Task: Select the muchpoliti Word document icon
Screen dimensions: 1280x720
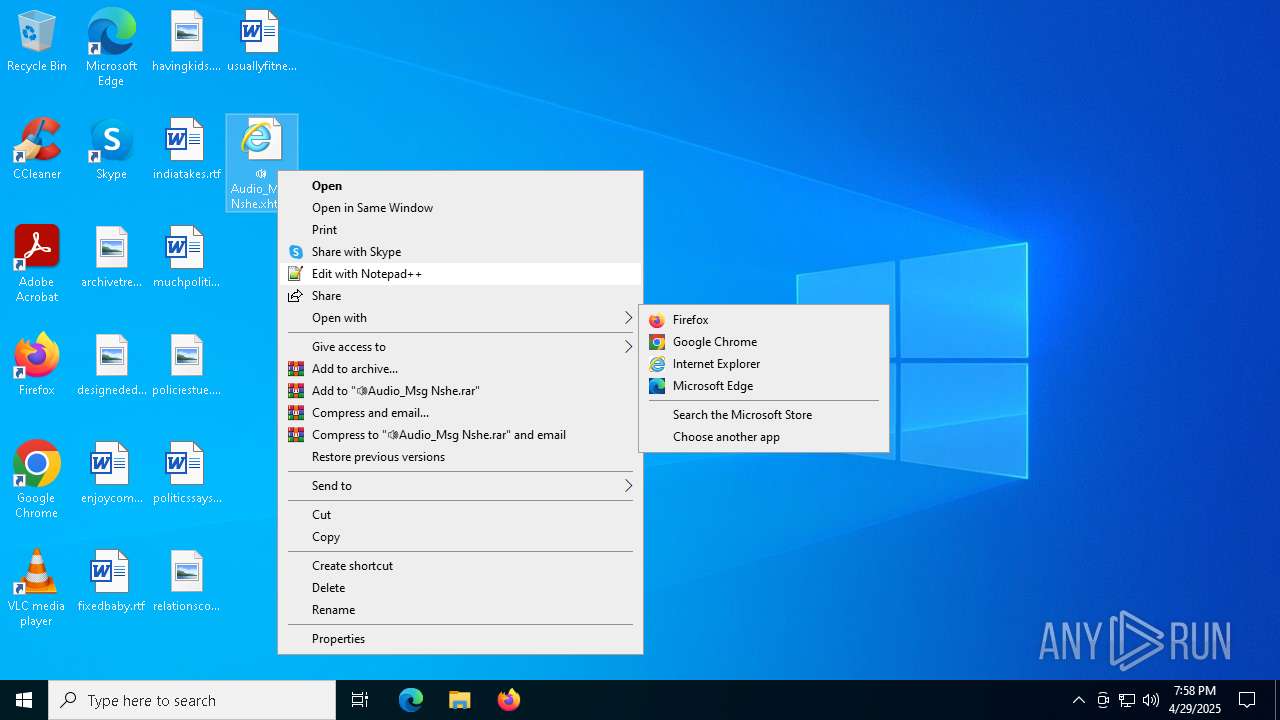Action: (186, 257)
